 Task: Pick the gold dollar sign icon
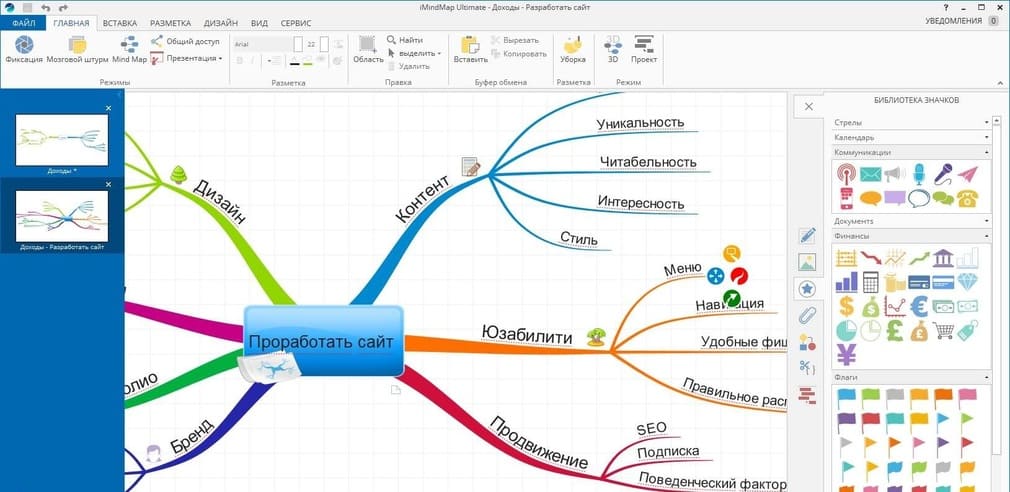click(846, 306)
